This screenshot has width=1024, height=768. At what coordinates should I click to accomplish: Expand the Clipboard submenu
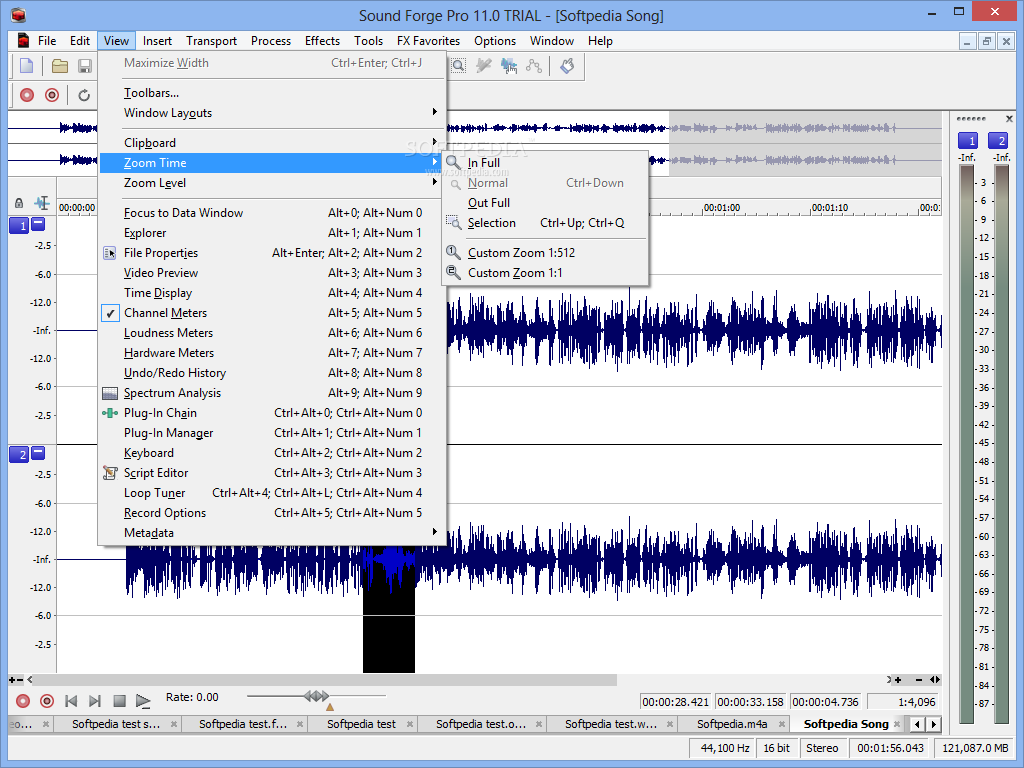[273, 142]
